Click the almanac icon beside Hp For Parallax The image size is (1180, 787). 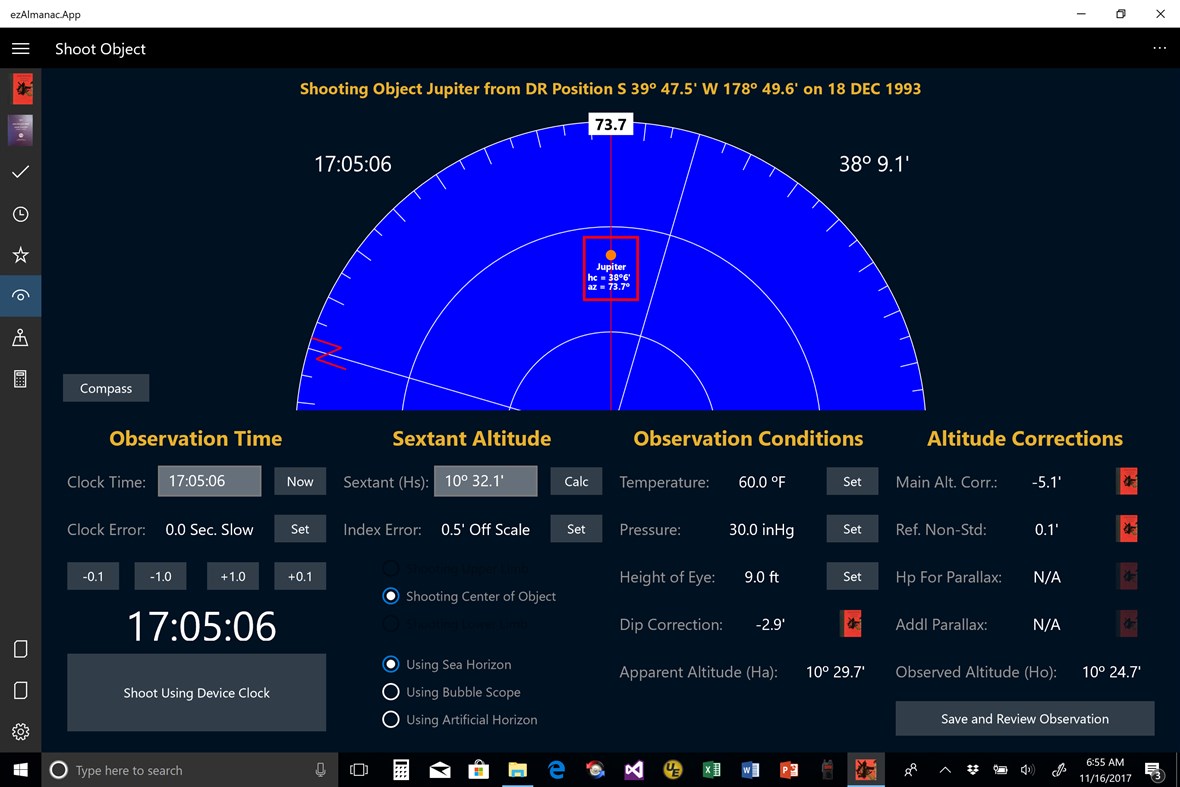pos(1127,576)
